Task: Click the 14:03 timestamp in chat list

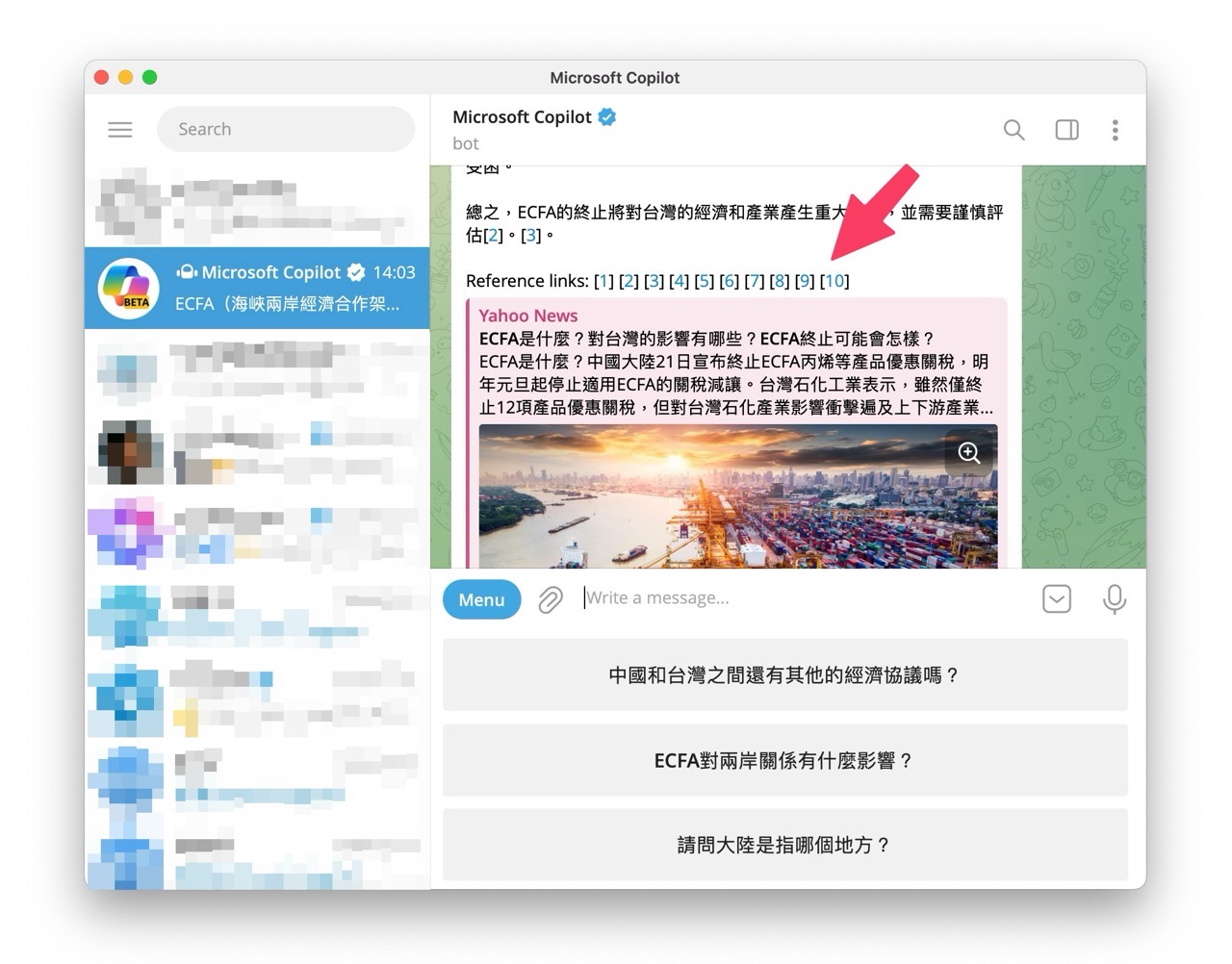Action: coord(395,272)
